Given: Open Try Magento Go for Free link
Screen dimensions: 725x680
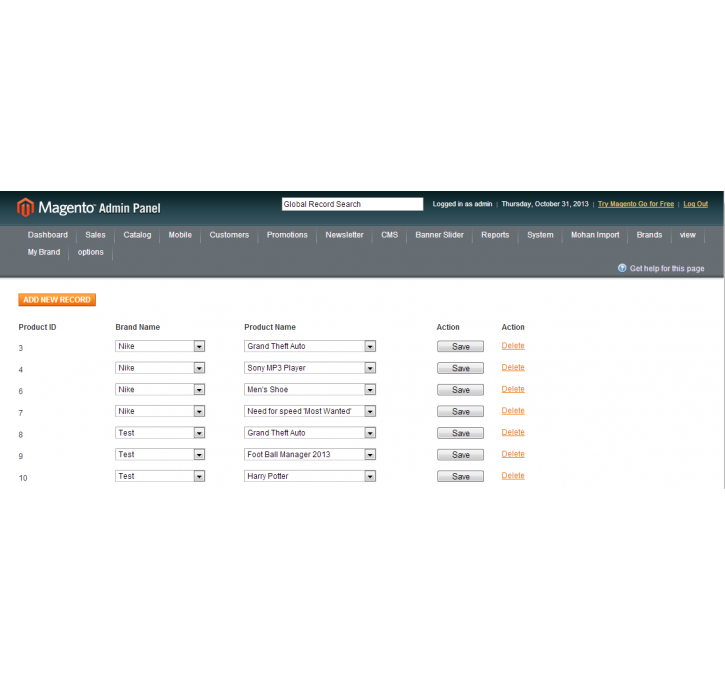Looking at the screenshot, I should pos(636,204).
